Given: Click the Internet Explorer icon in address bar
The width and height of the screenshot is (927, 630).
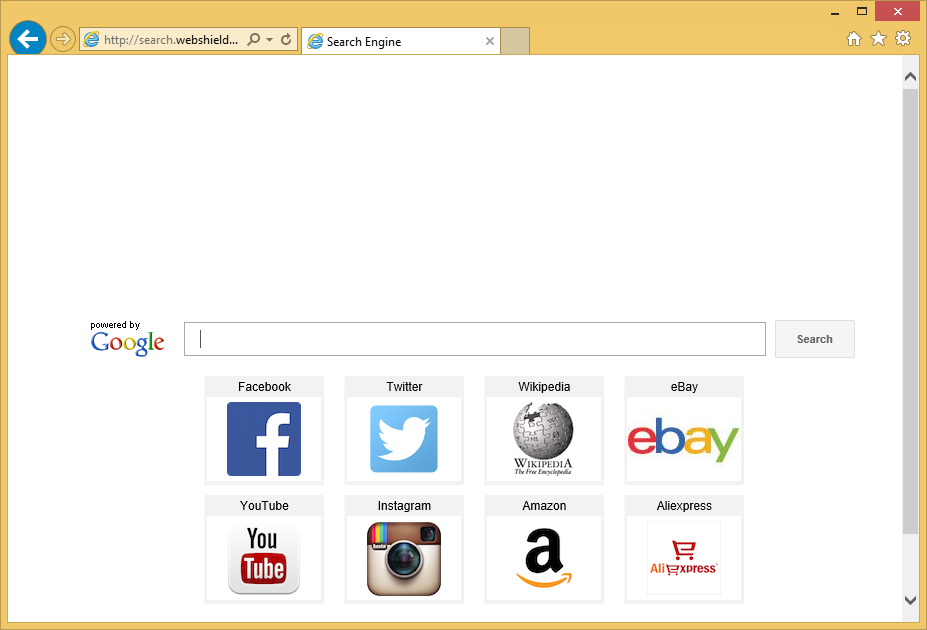Looking at the screenshot, I should (92, 40).
